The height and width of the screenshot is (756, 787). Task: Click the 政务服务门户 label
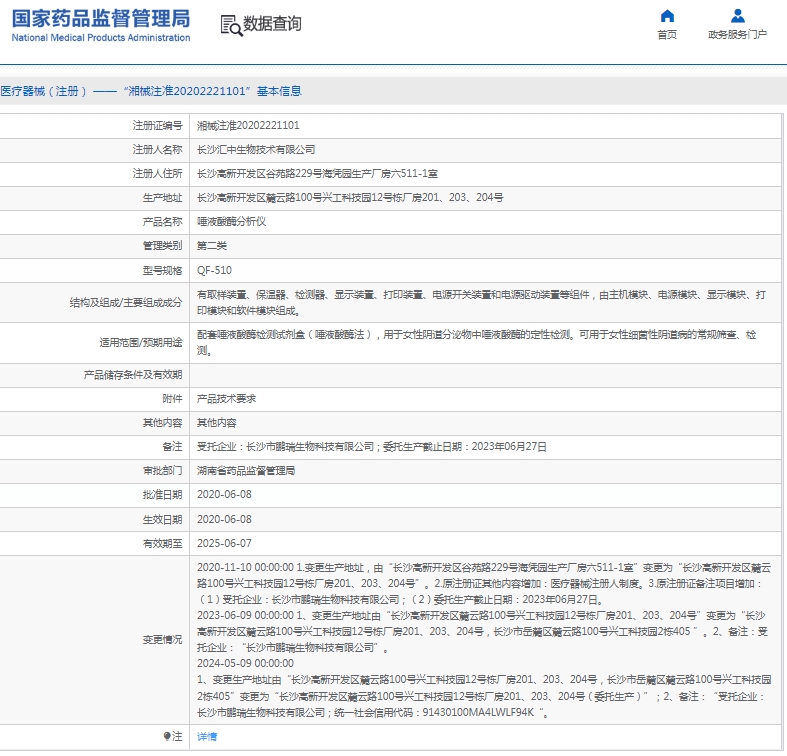(x=737, y=34)
